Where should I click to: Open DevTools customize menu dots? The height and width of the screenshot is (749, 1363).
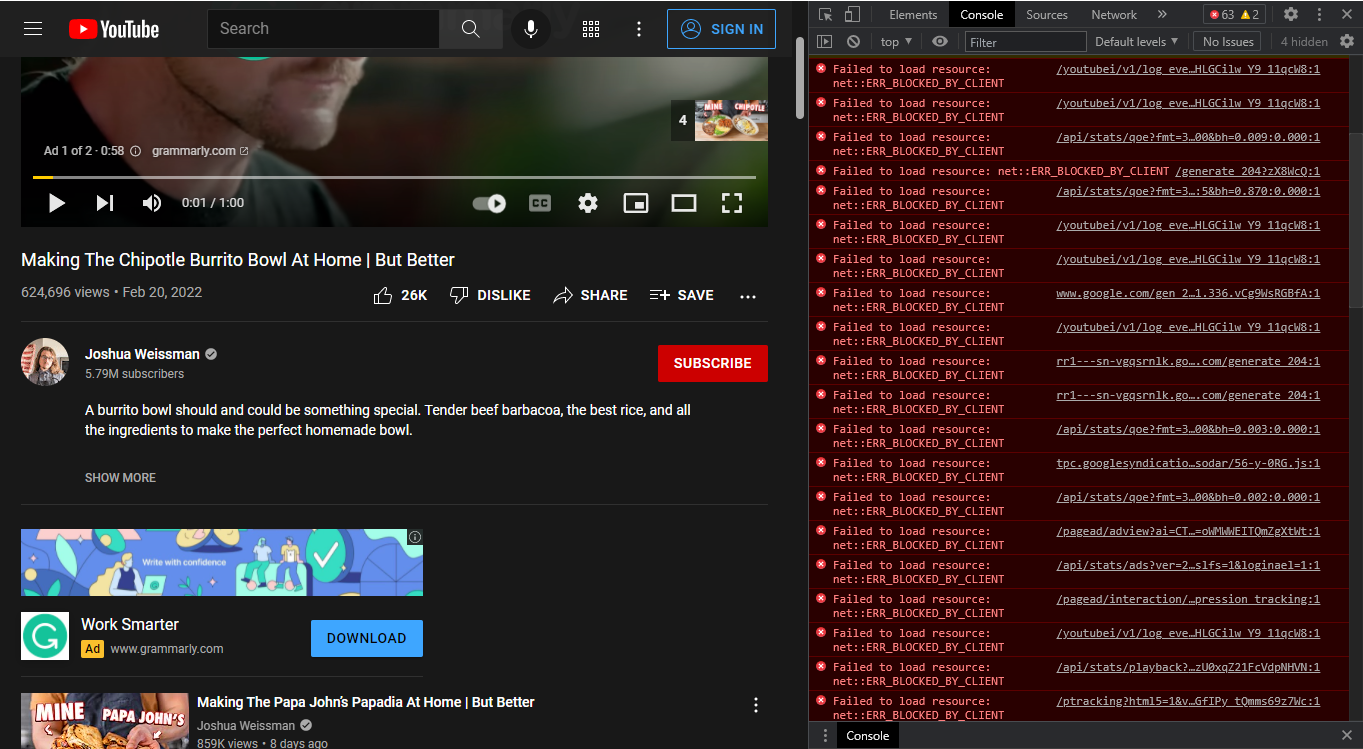pyautogui.click(x=1320, y=14)
